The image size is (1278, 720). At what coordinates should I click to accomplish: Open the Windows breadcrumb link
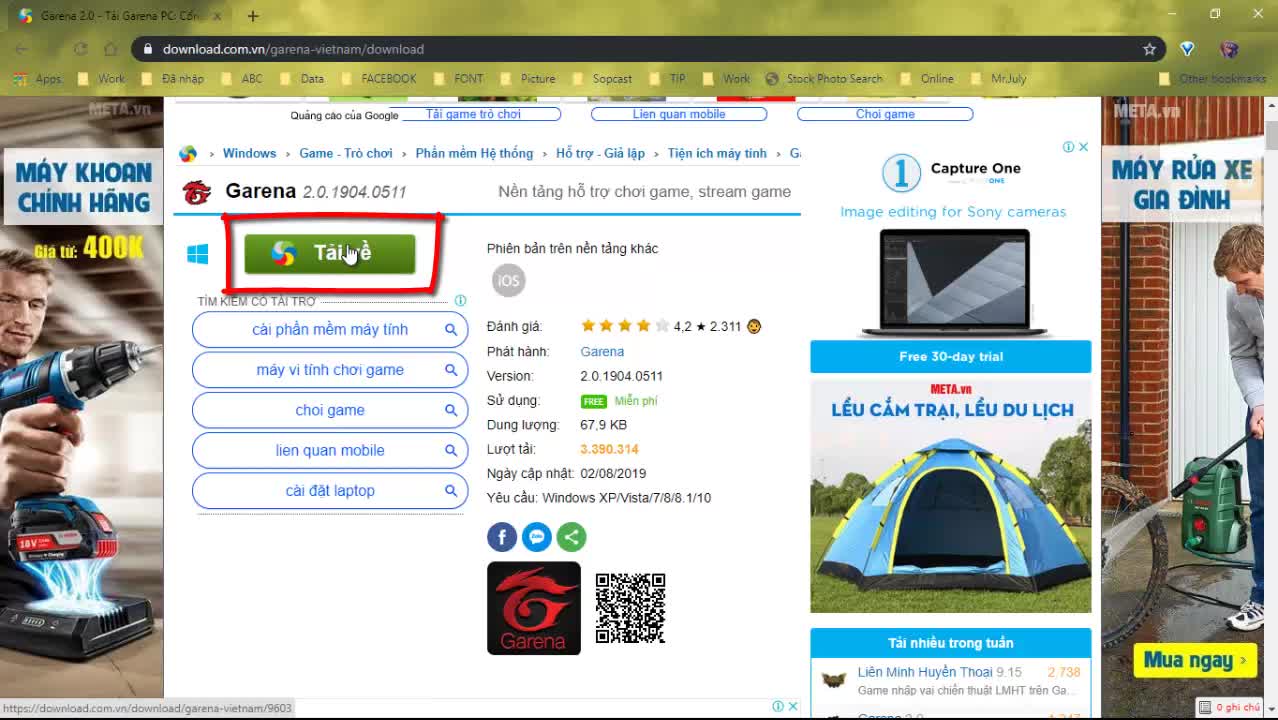coord(249,153)
